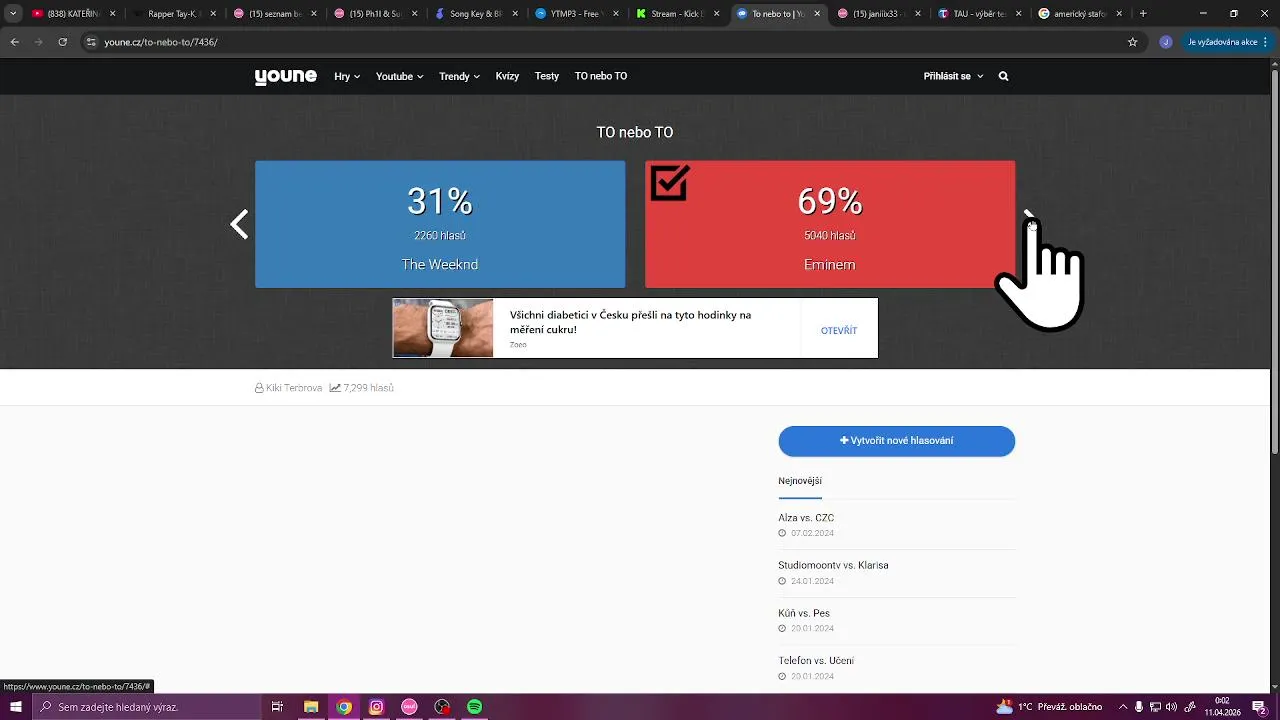This screenshot has height=720, width=1280.
Task: Open the Chrome three-dot menu
Action: click(1267, 42)
